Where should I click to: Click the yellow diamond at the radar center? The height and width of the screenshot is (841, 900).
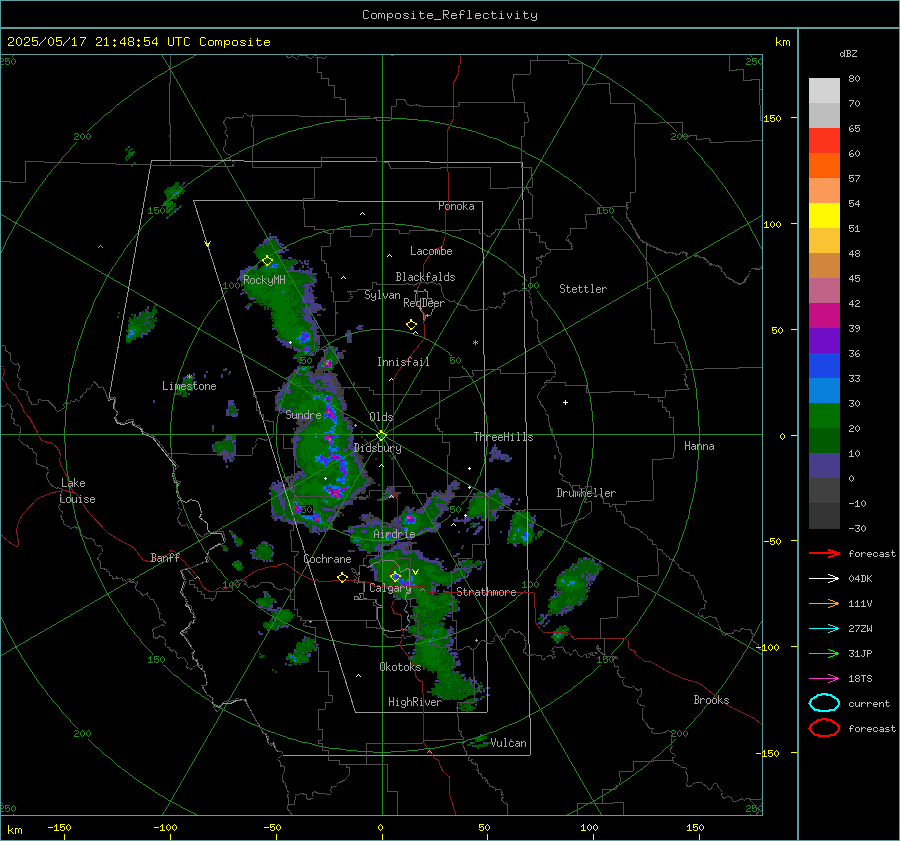point(382,436)
